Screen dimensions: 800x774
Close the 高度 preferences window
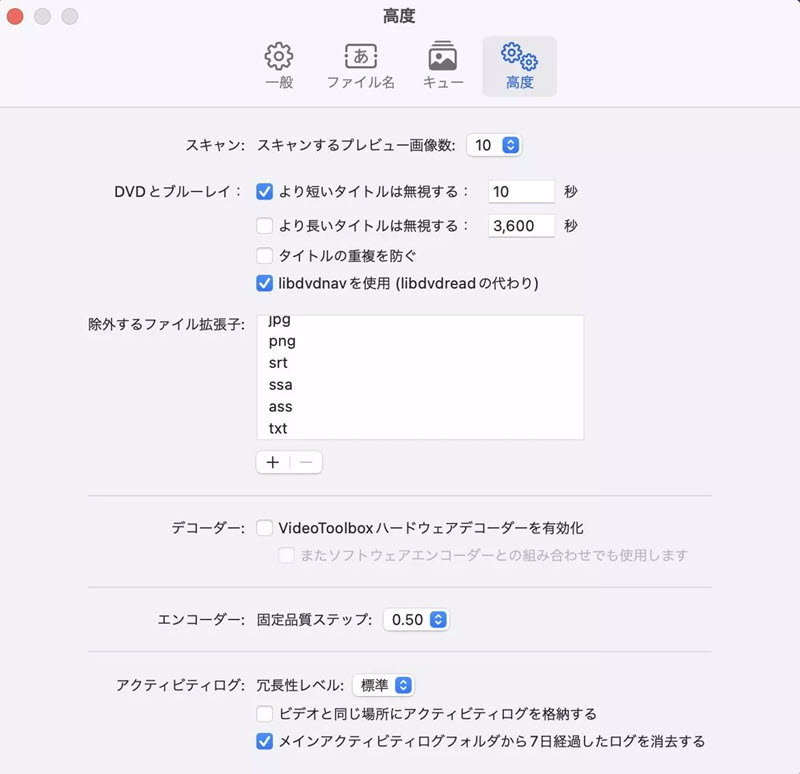(15, 16)
